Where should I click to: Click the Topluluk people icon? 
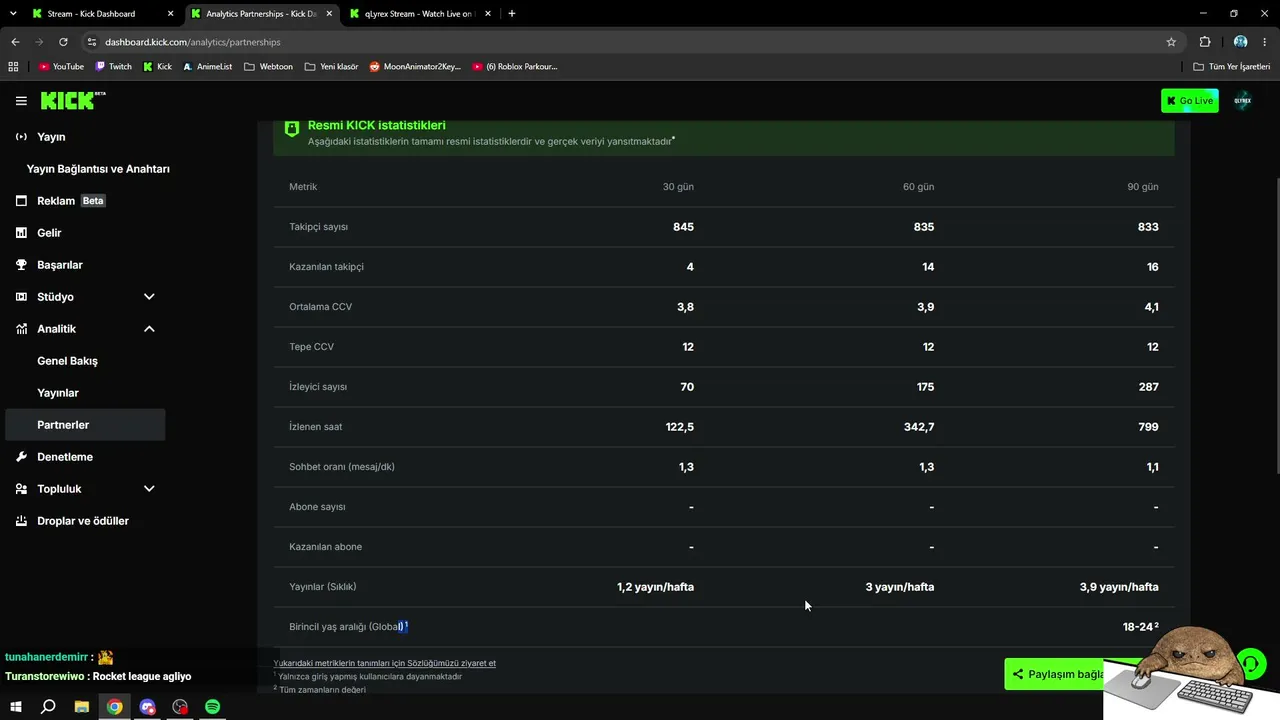21,489
